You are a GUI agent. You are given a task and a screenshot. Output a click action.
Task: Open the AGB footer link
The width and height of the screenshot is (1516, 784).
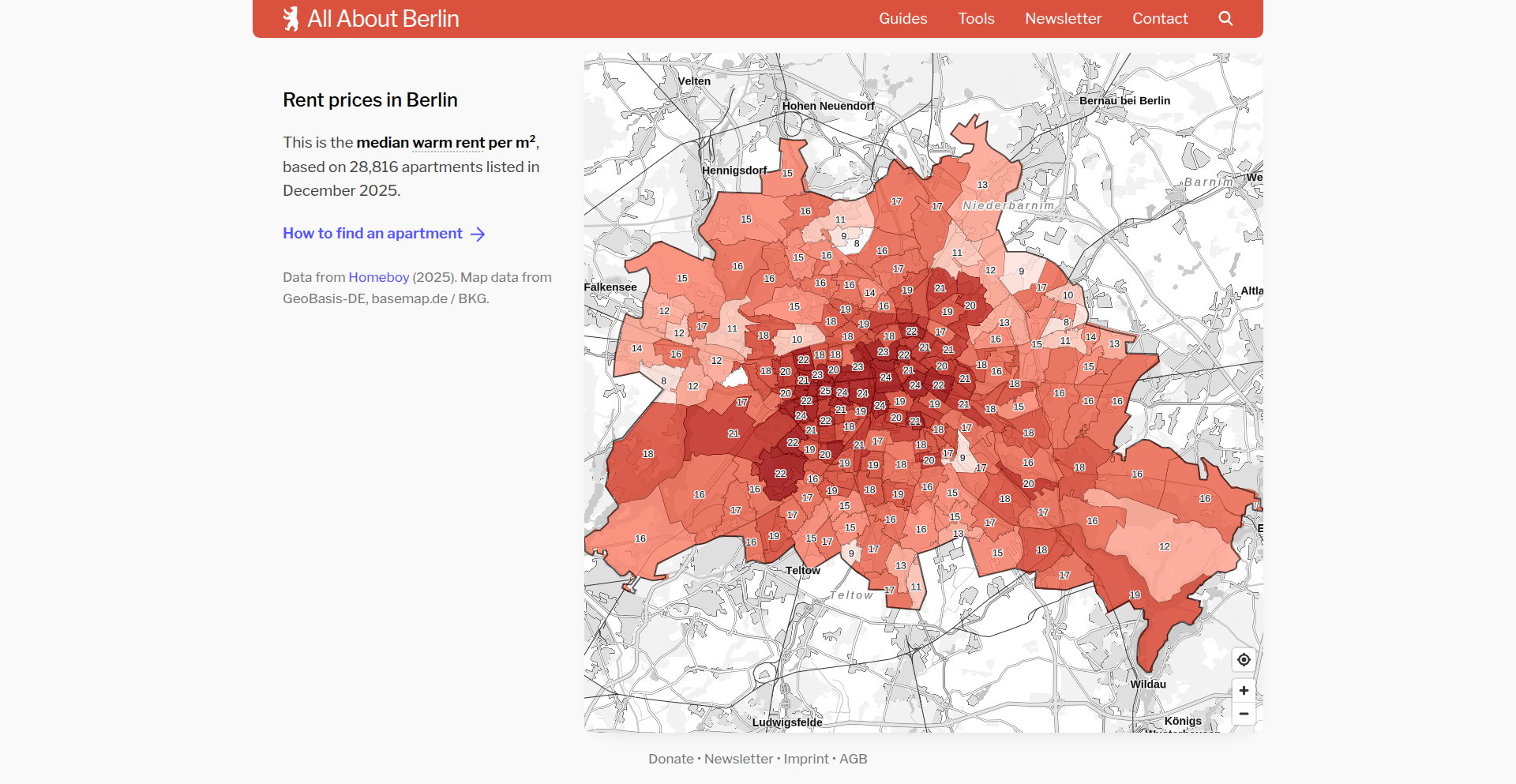pos(853,759)
